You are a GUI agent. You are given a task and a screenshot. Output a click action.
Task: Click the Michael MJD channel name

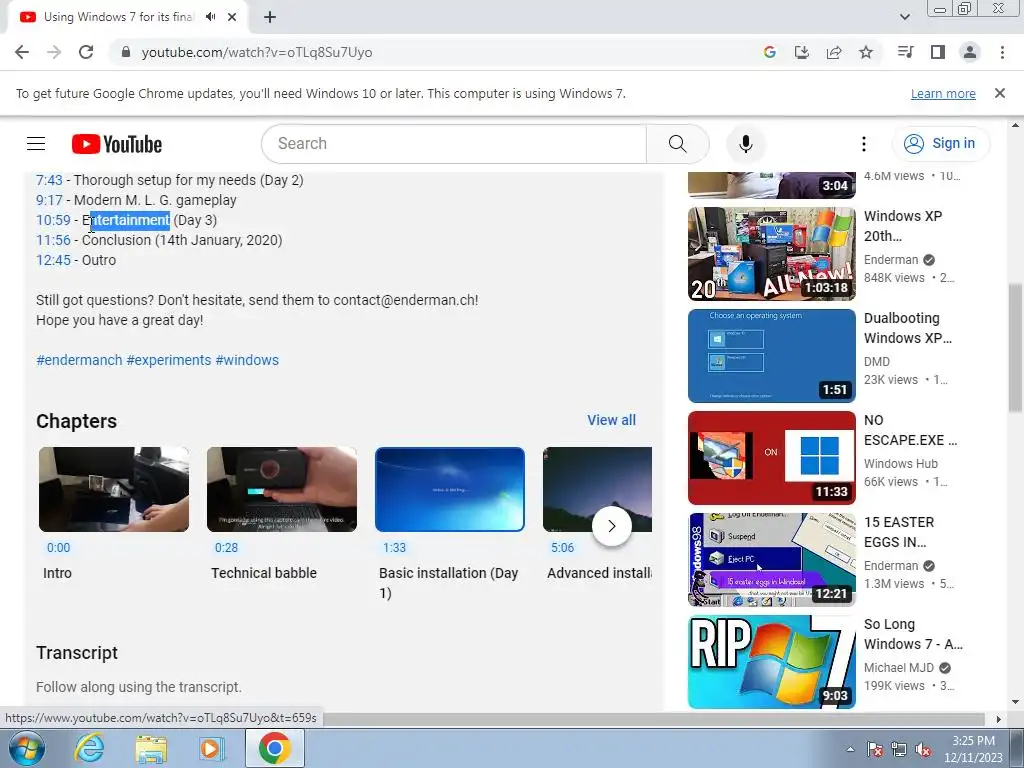point(899,668)
